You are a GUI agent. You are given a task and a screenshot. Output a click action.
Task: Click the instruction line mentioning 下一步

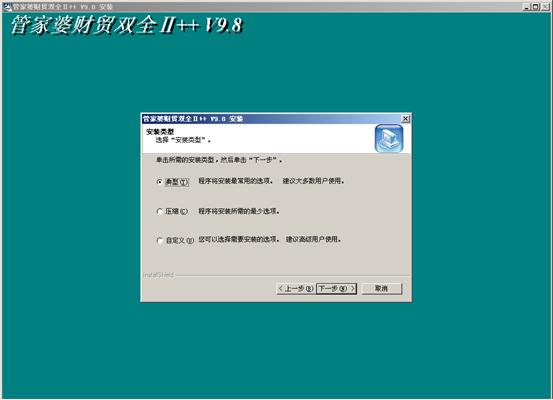click(x=219, y=160)
